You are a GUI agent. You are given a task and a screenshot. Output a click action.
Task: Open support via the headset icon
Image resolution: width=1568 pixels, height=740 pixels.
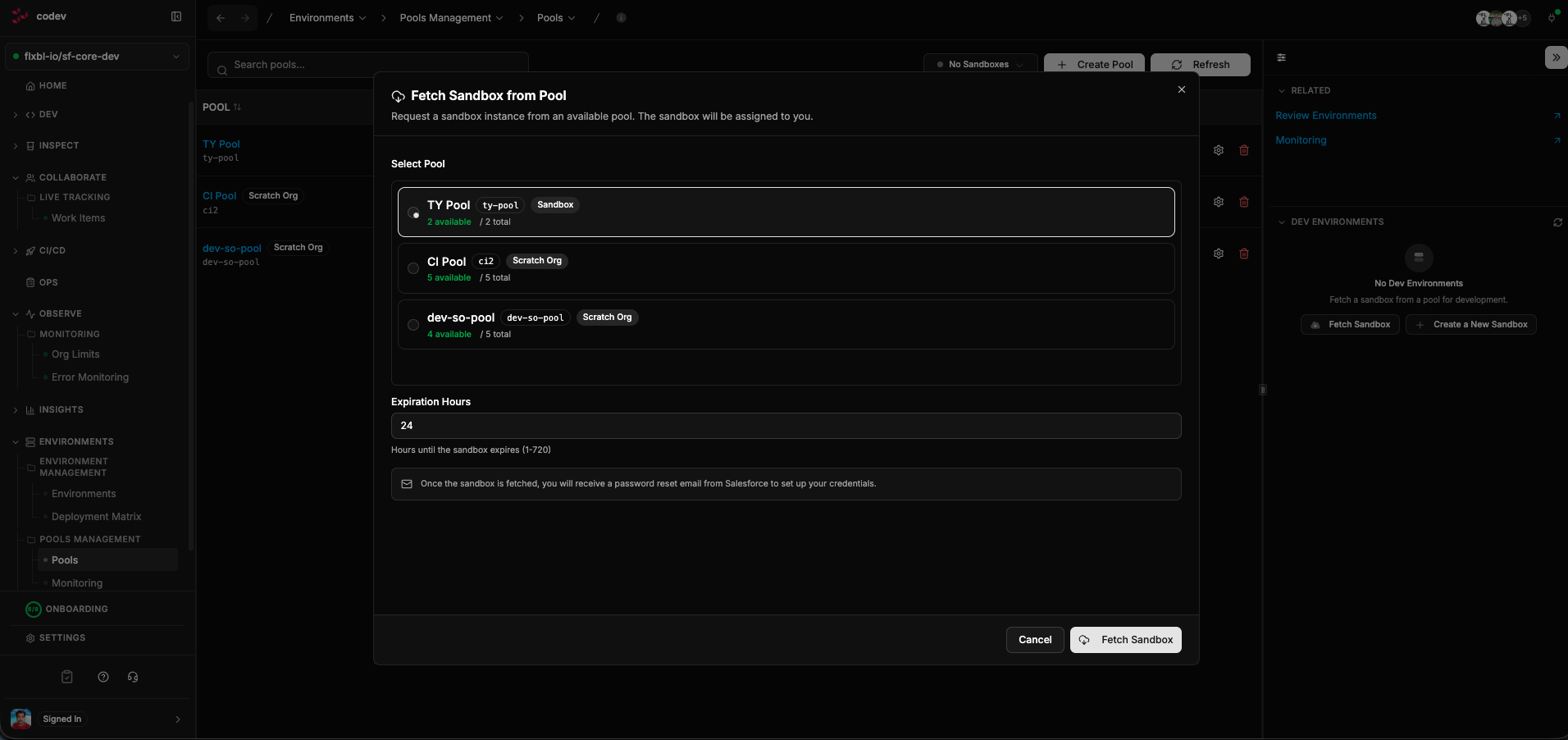pyautogui.click(x=132, y=677)
